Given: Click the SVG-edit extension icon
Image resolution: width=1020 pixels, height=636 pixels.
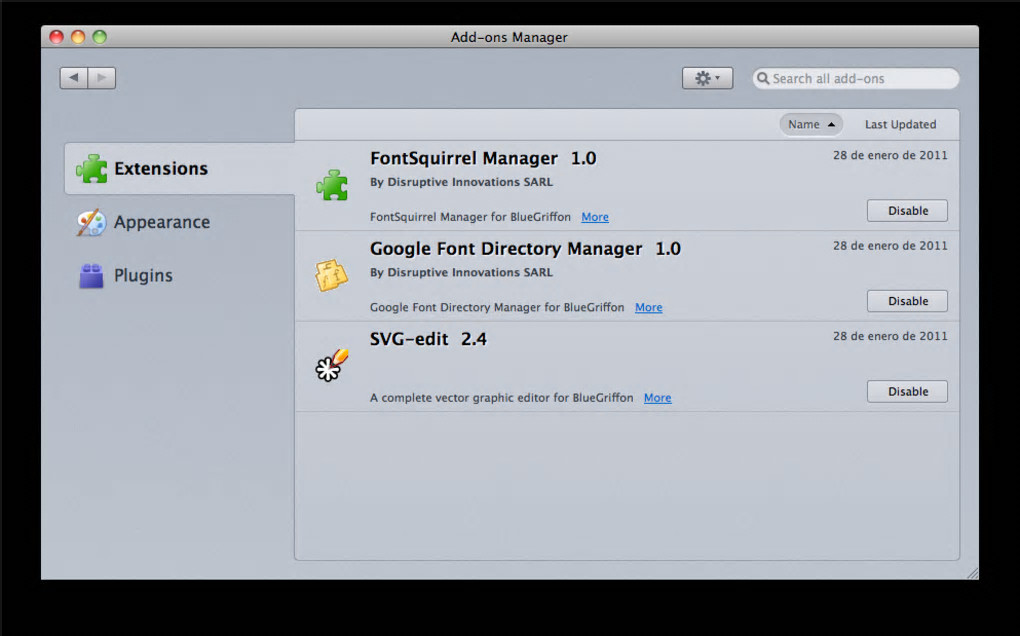Looking at the screenshot, I should point(331,365).
